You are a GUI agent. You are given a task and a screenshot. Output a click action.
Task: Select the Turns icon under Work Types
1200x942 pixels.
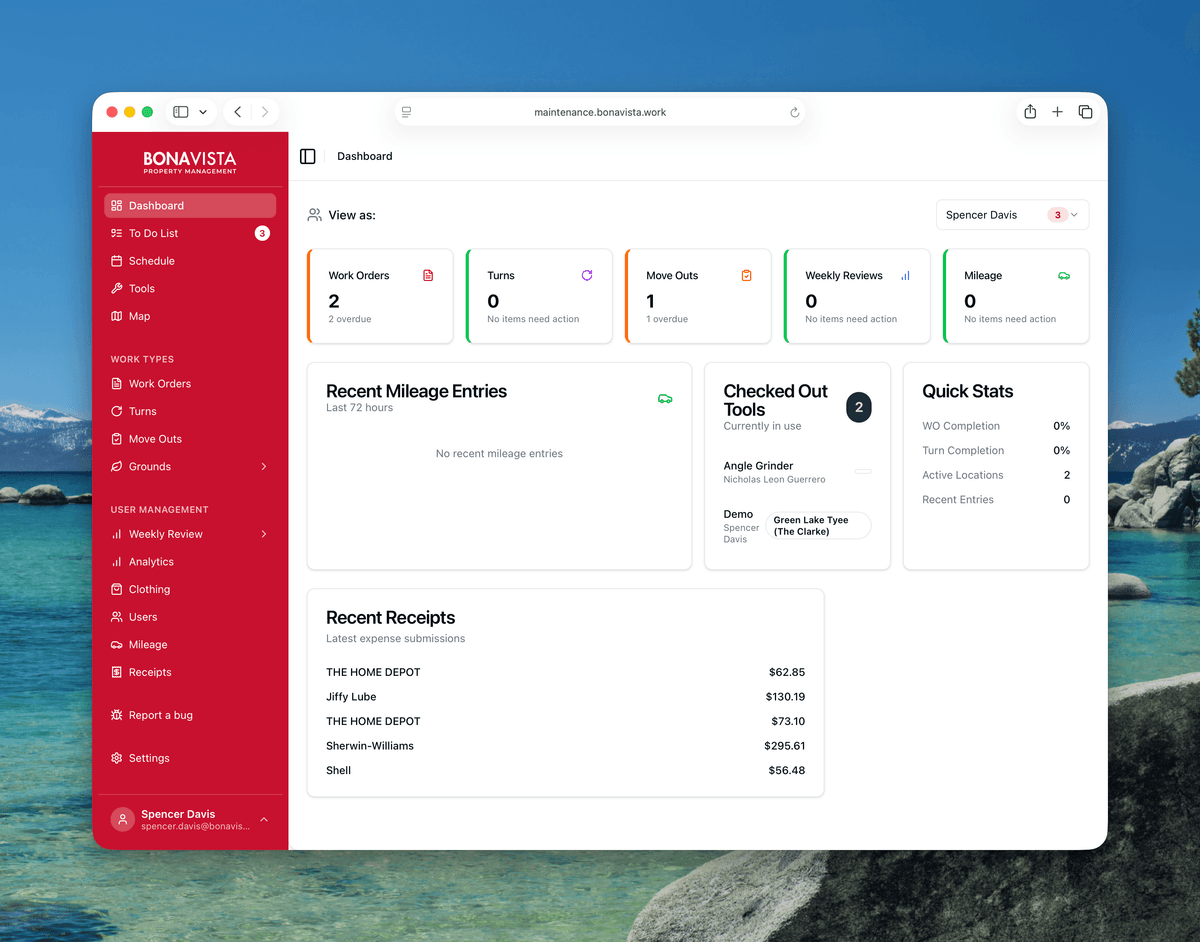pyautogui.click(x=116, y=411)
